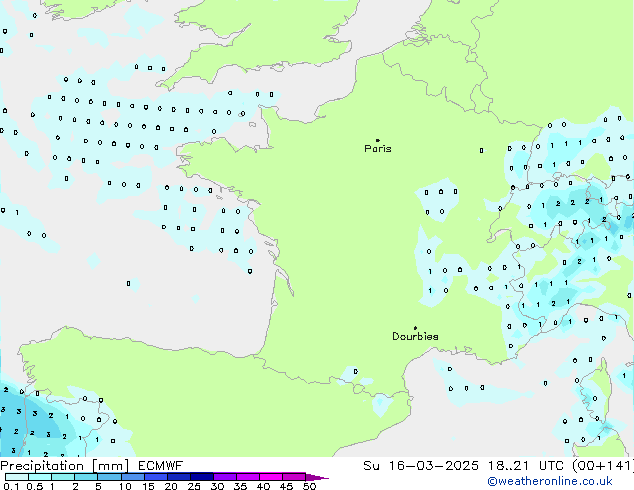Pick the legend swatch between 0.1 and 0.5
The width and height of the screenshot is (634, 490).
(x=17, y=477)
